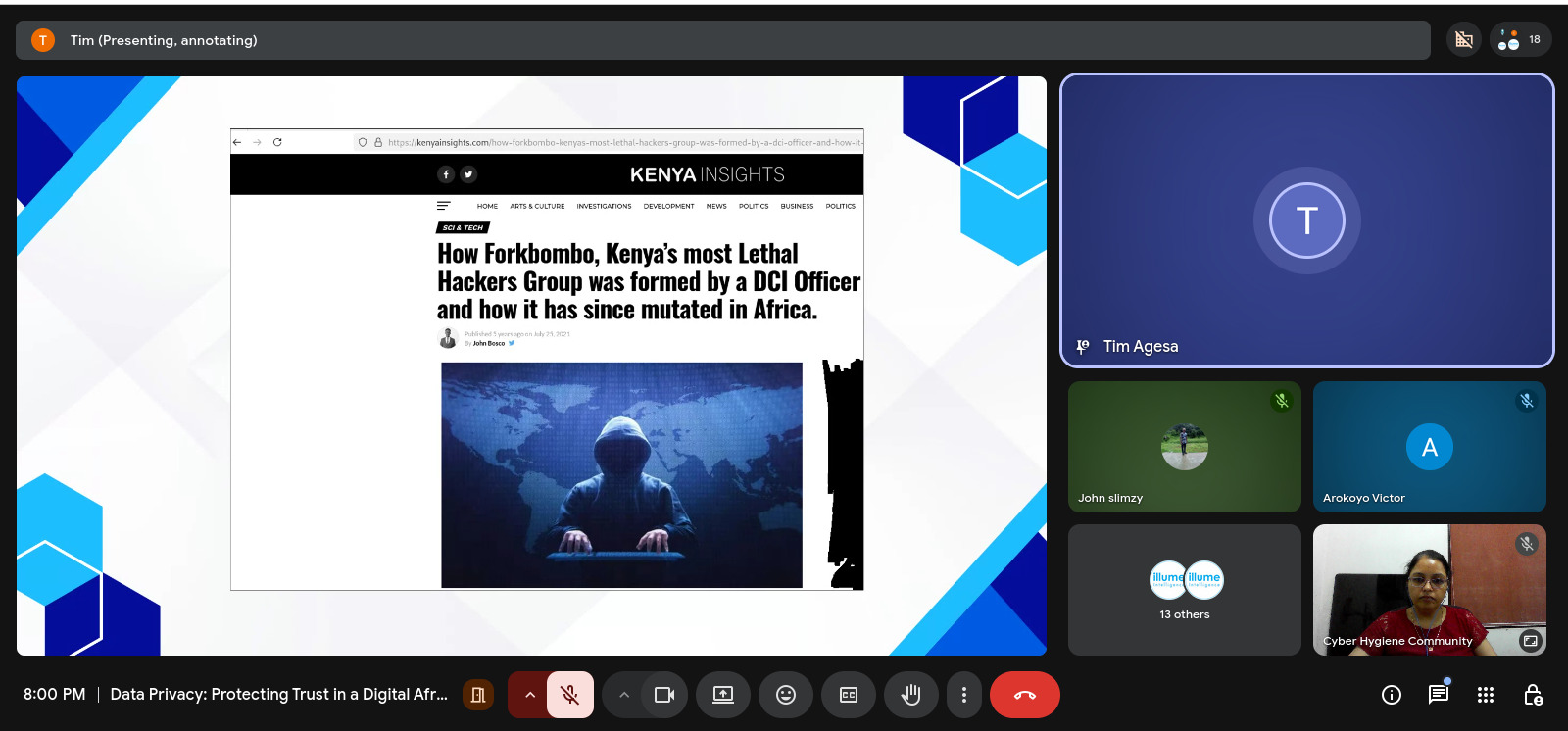This screenshot has height=731, width=1568.
Task: Click the icon left of participants count
Action: pyautogui.click(x=1464, y=40)
